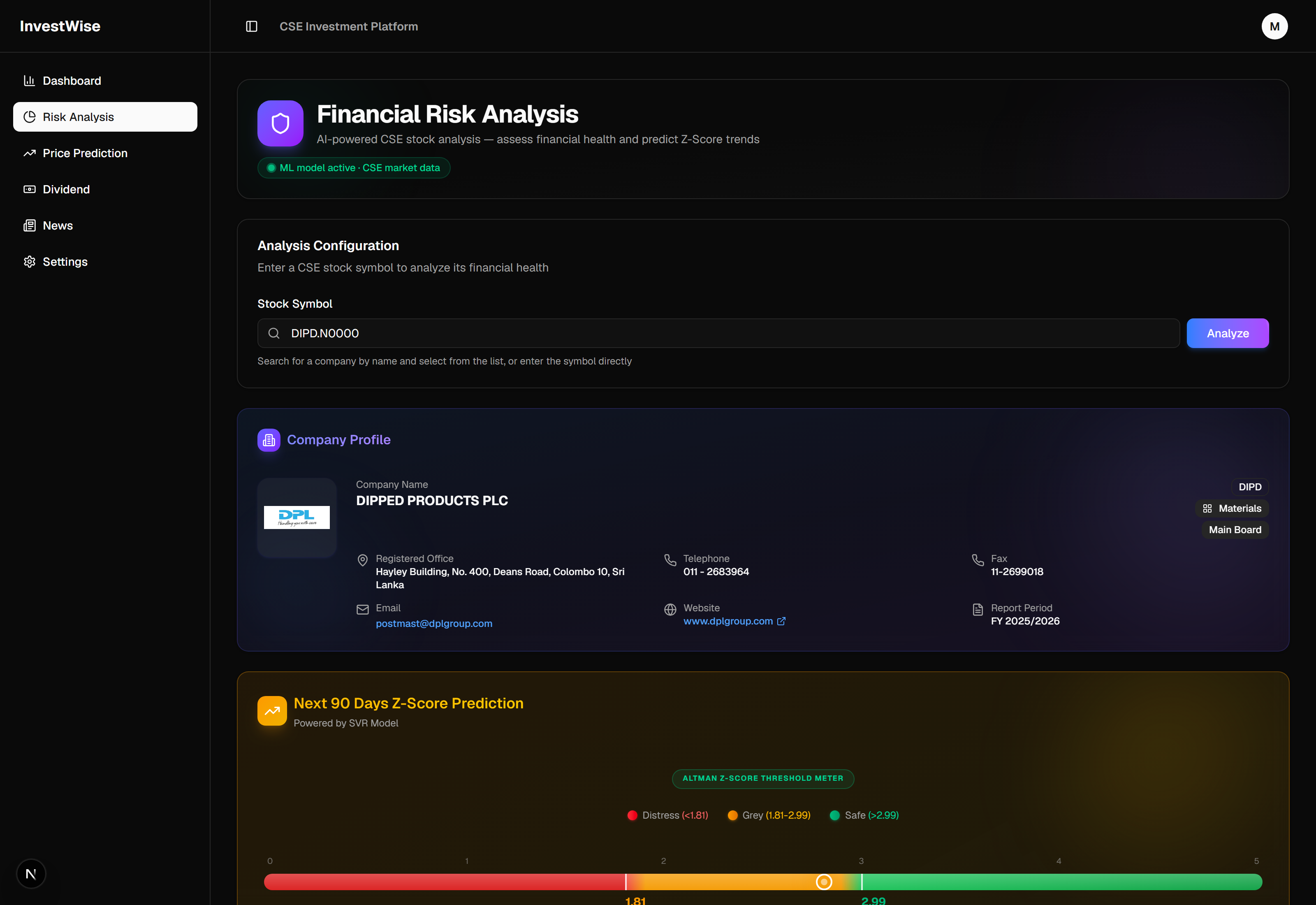Click the Powered by SVR Model subtitle

[346, 723]
